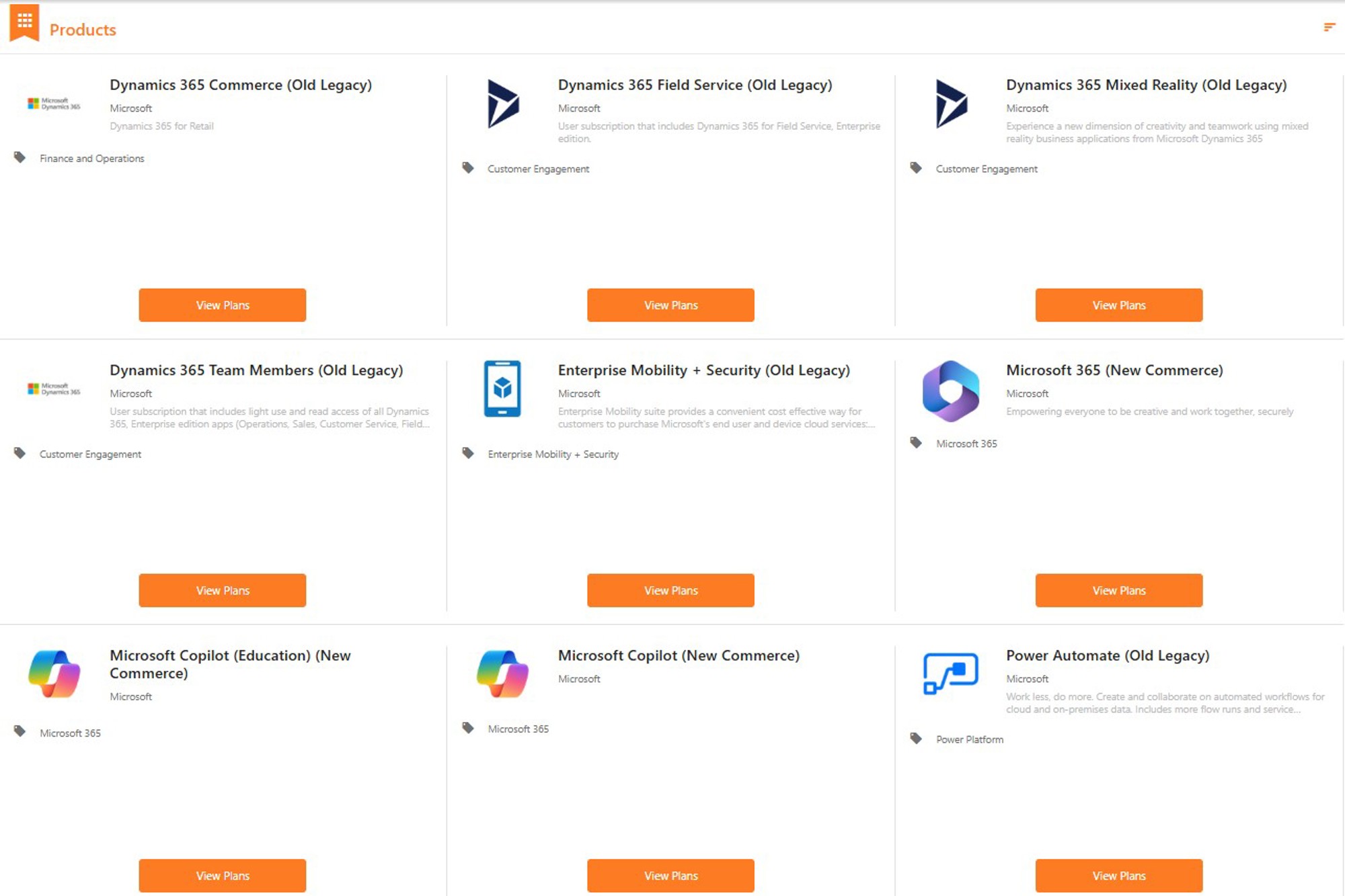Open the Dynamics 365 Team Members title
Image resolution: width=1345 pixels, height=896 pixels.
click(x=256, y=370)
